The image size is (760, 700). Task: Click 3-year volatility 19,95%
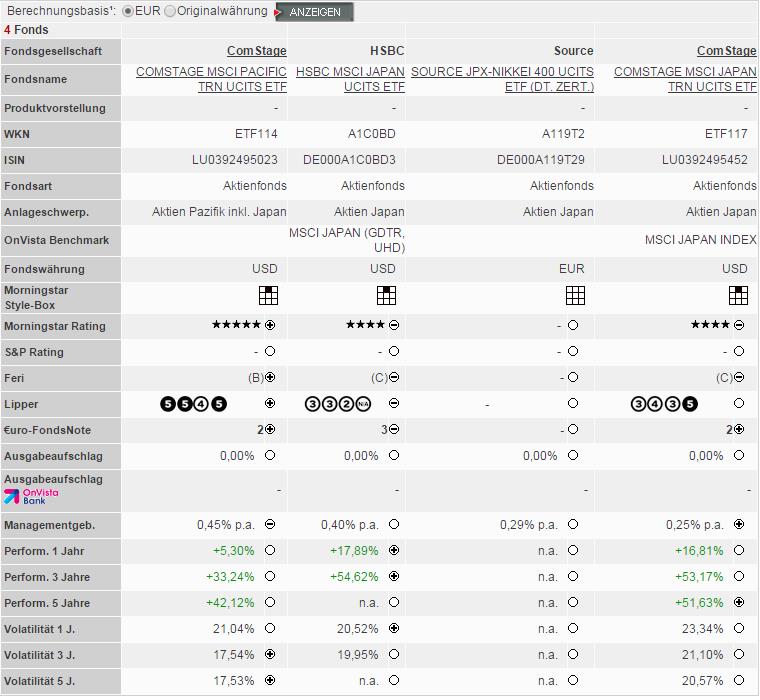coord(358,655)
